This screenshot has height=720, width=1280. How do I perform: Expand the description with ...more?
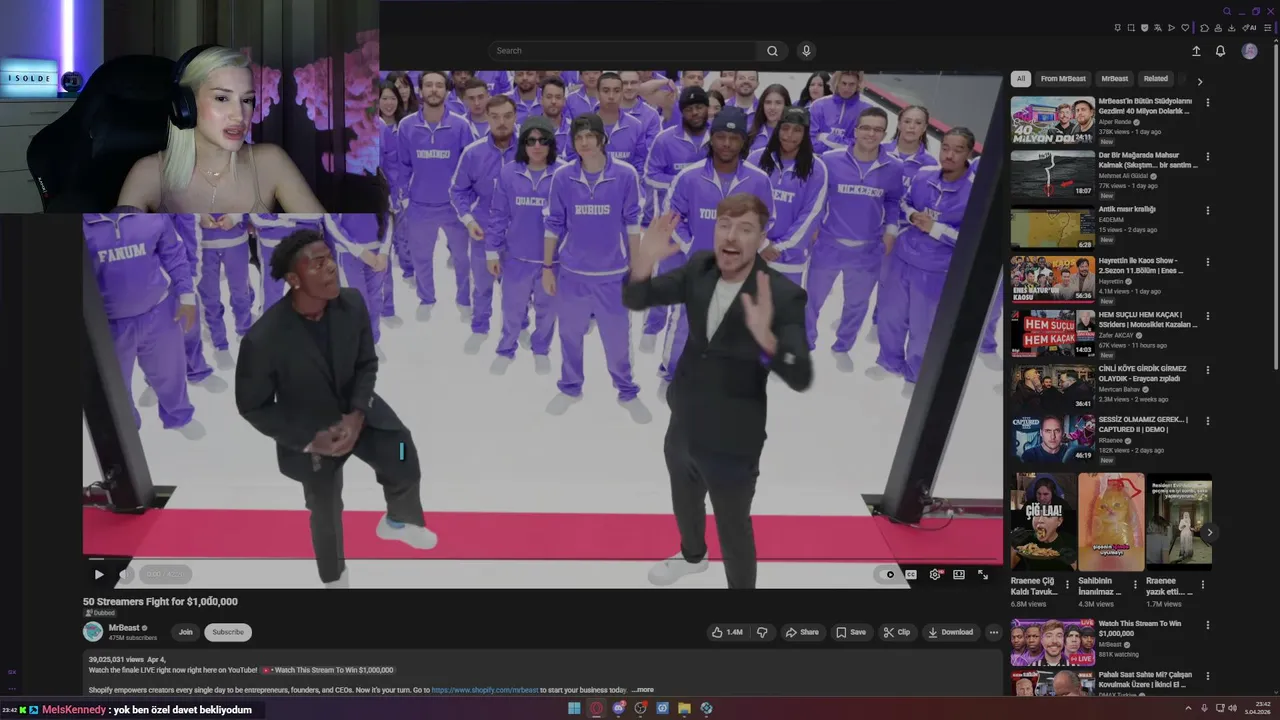(642, 690)
